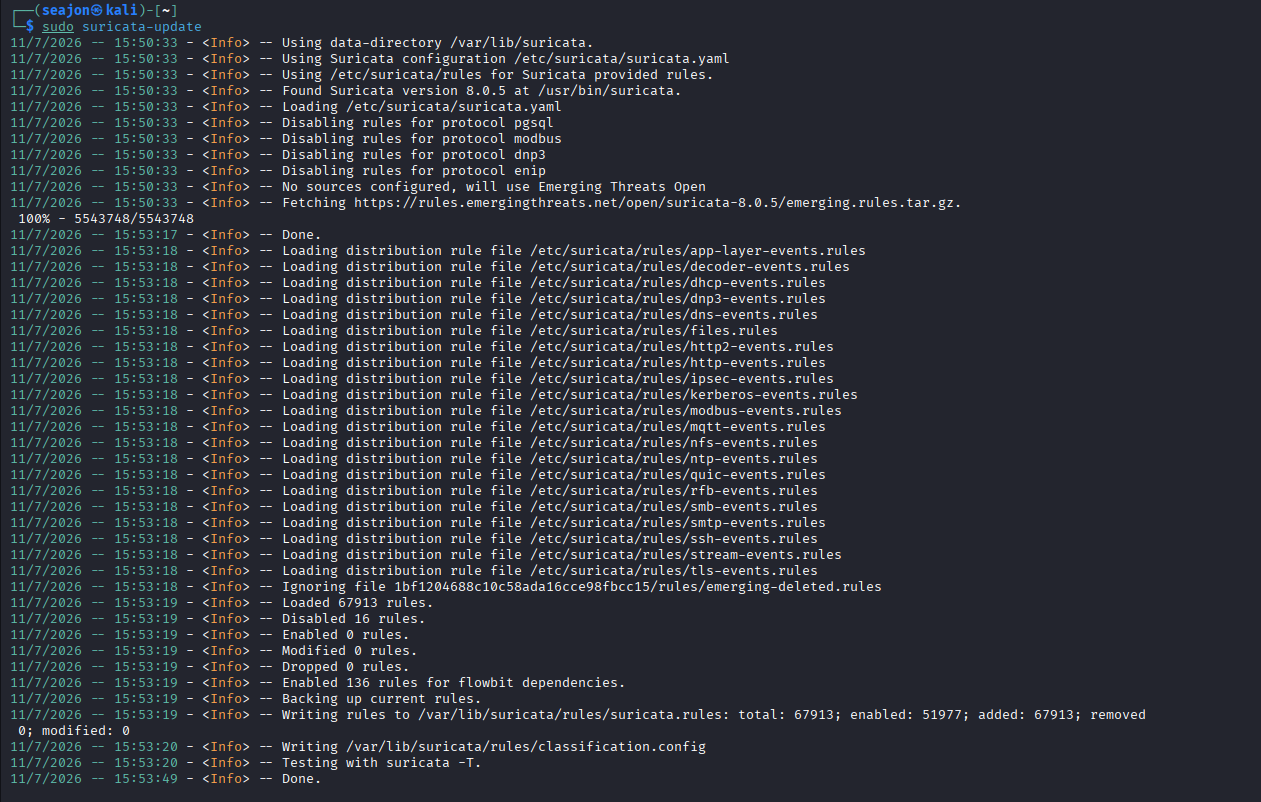Click the final 'Done.' message
The image size is (1261, 802).
[302, 778]
